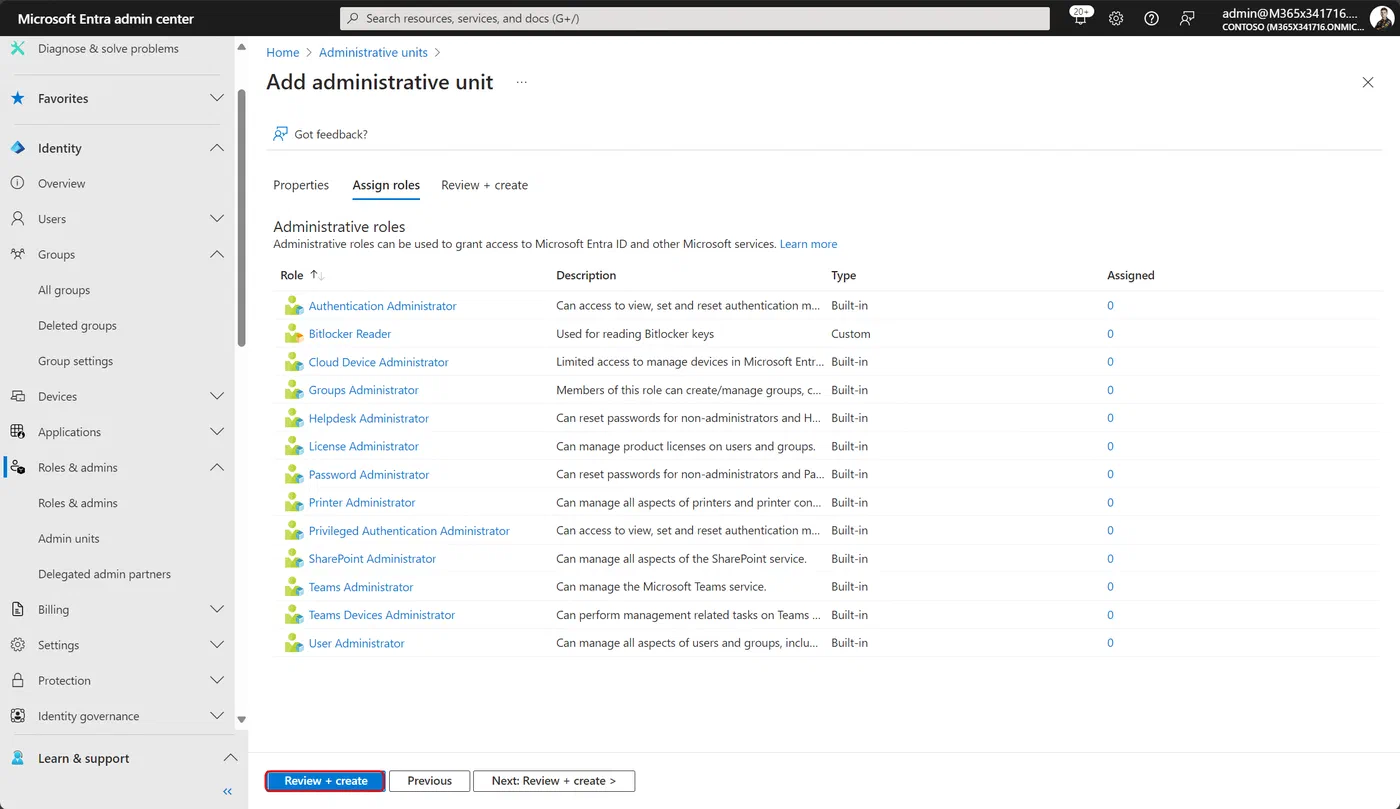Click the sidebar vertical scrollbar thumb
This screenshot has width=1400, height=809.
[241, 218]
